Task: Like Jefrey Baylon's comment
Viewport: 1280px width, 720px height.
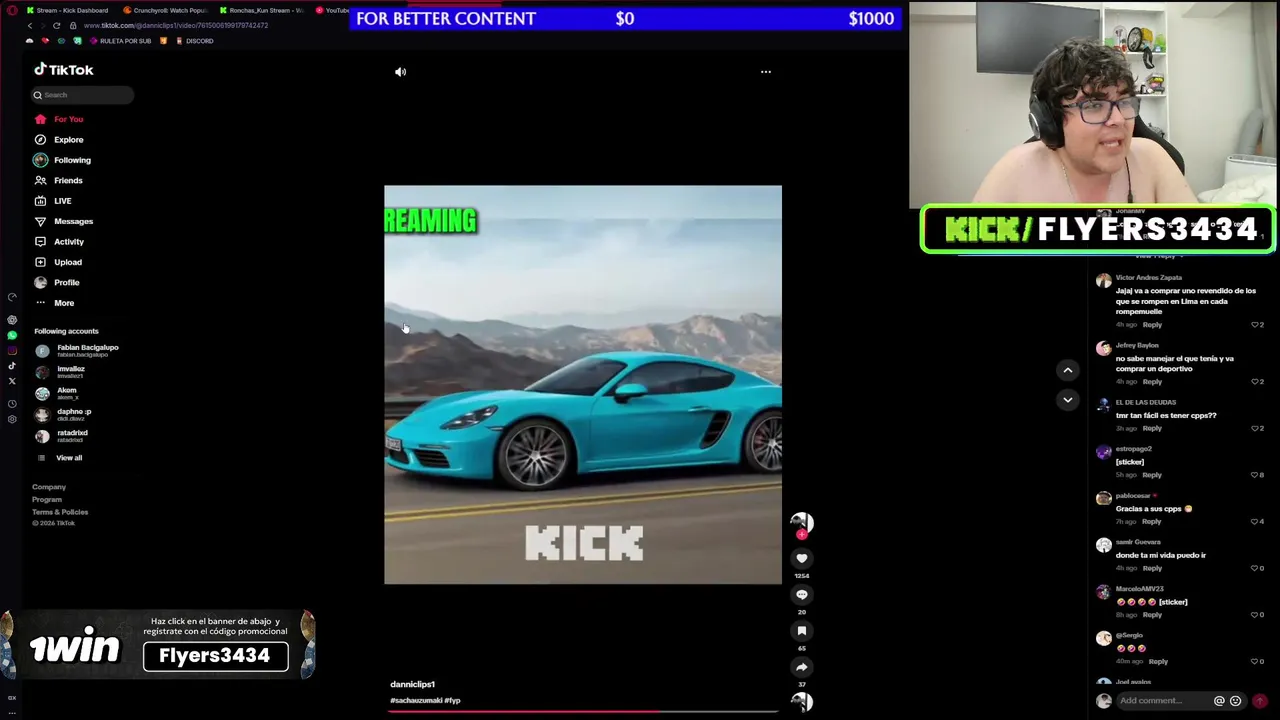Action: (1257, 382)
